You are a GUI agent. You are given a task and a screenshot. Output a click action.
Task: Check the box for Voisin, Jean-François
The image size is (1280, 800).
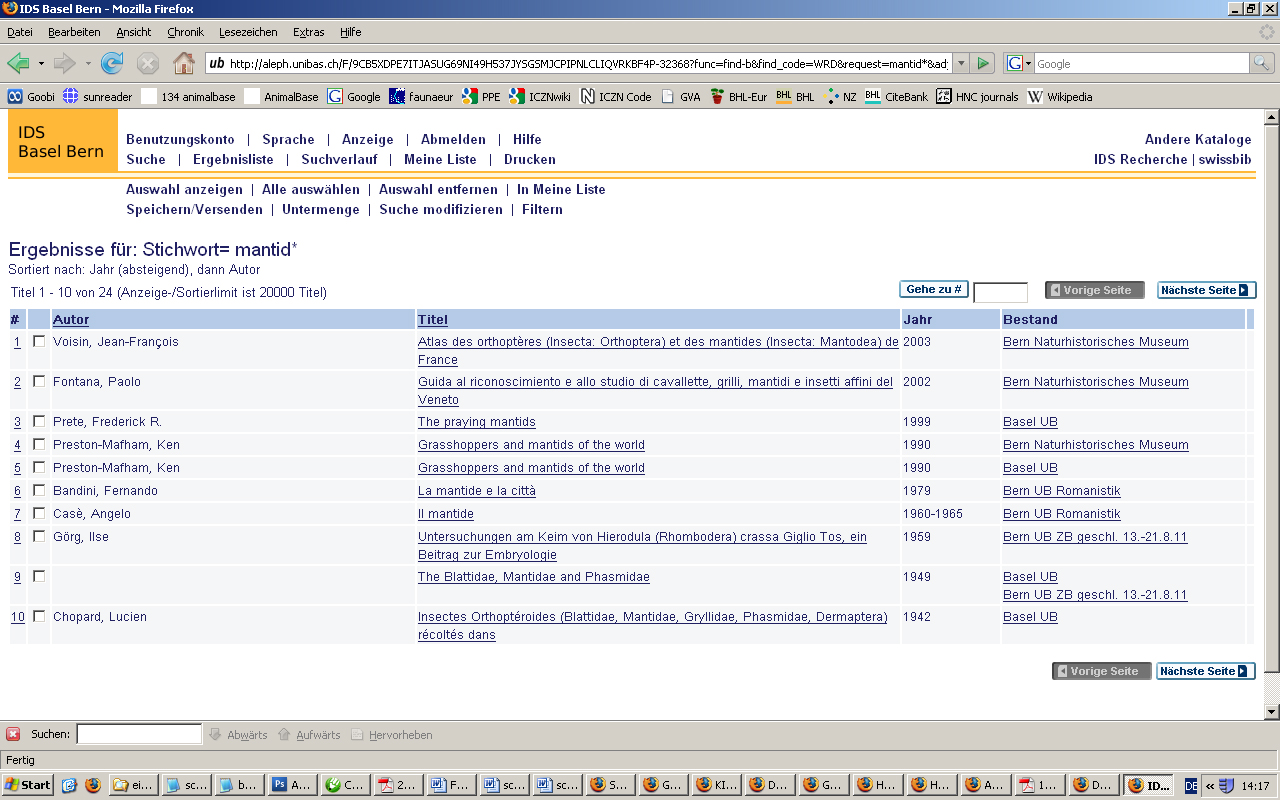[x=39, y=342]
